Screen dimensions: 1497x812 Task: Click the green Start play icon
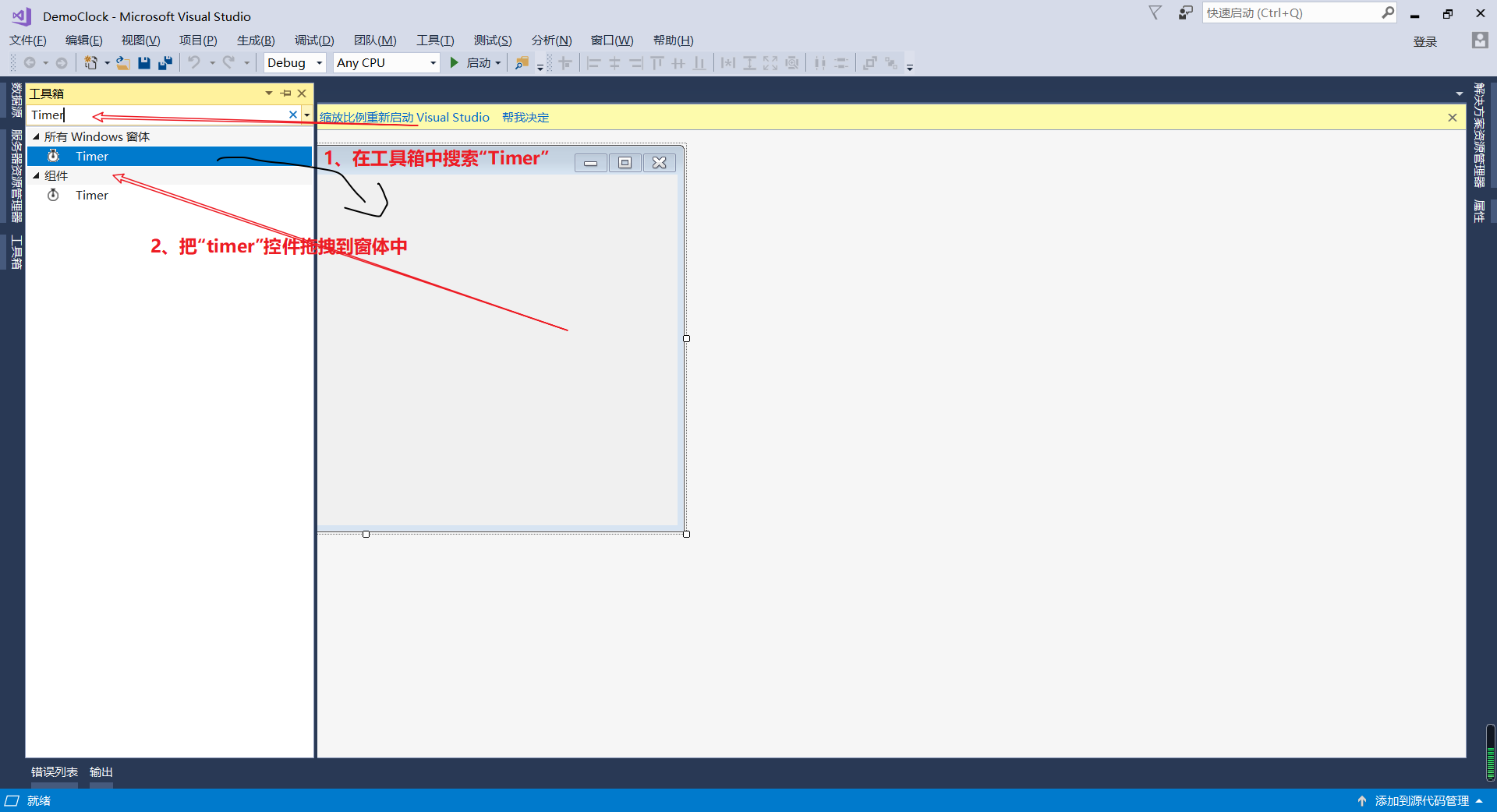click(x=454, y=62)
